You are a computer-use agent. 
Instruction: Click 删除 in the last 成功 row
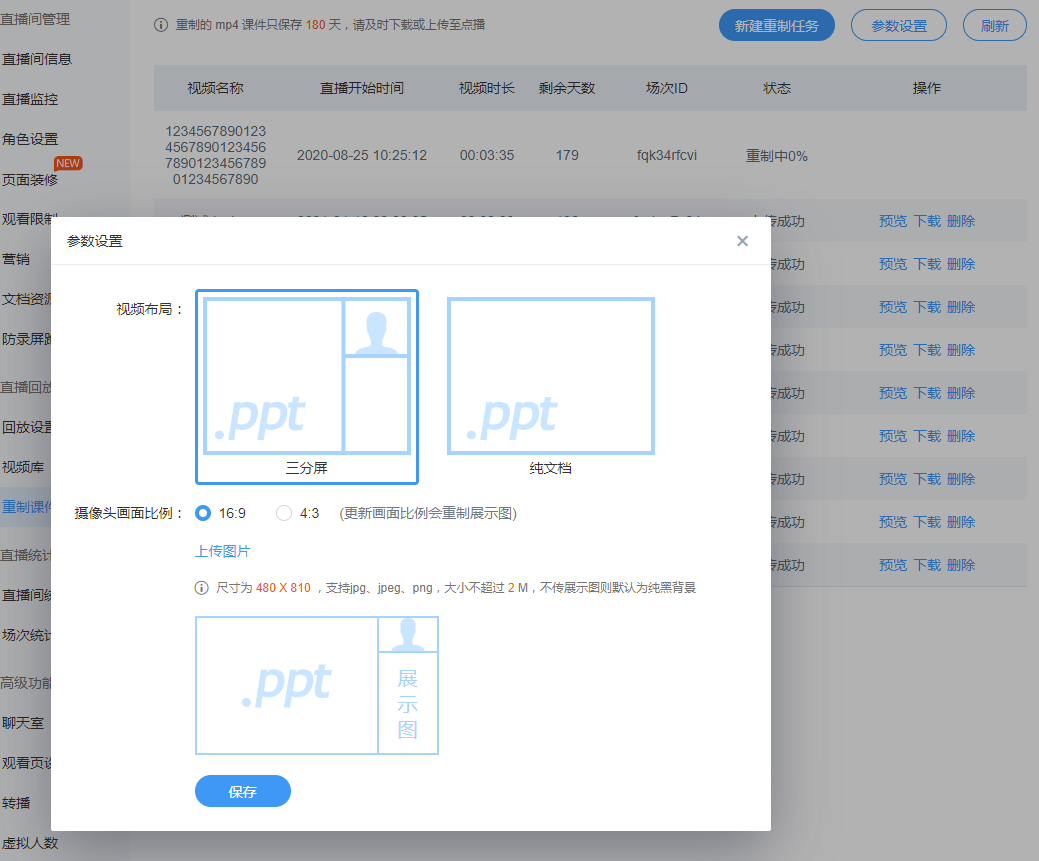pos(961,565)
